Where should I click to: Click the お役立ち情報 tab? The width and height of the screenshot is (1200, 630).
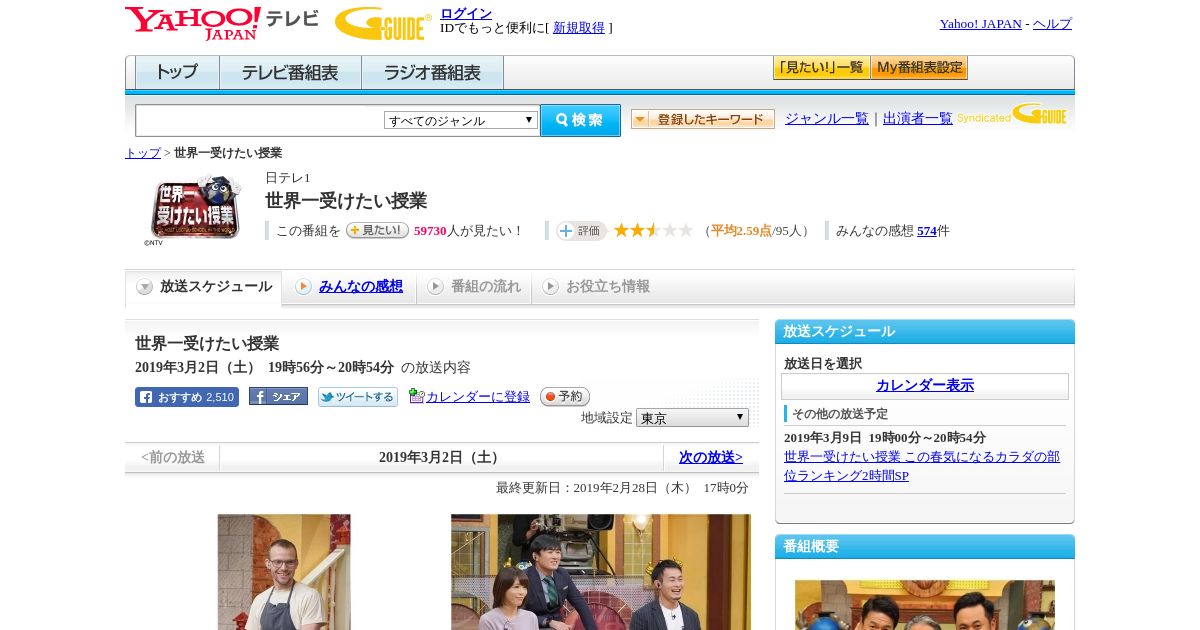pos(596,287)
